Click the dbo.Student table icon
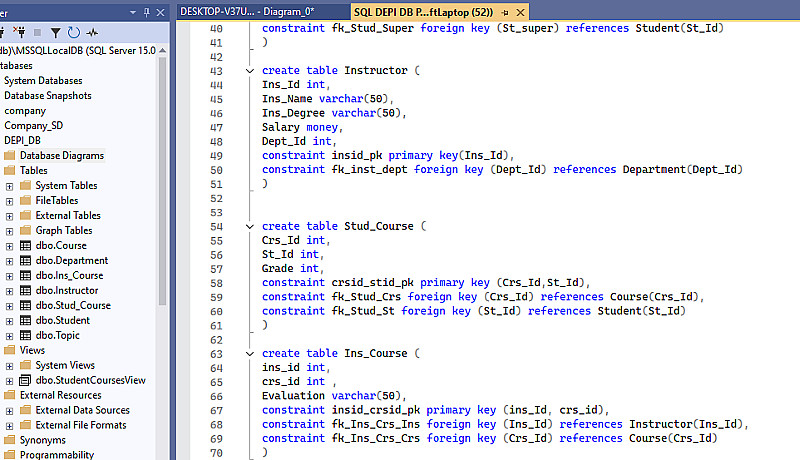 pyautogui.click(x=26, y=320)
